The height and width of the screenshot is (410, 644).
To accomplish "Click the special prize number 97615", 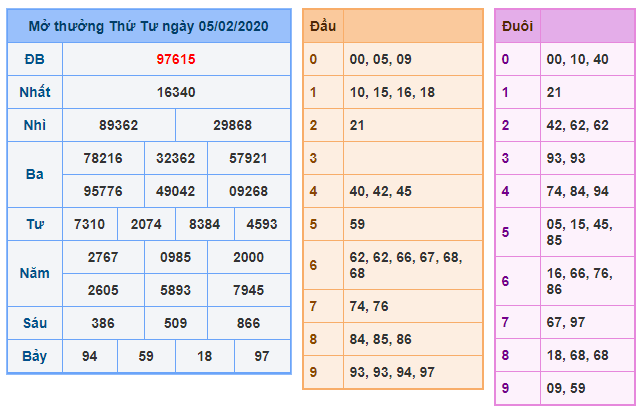I will click(x=176, y=59).
